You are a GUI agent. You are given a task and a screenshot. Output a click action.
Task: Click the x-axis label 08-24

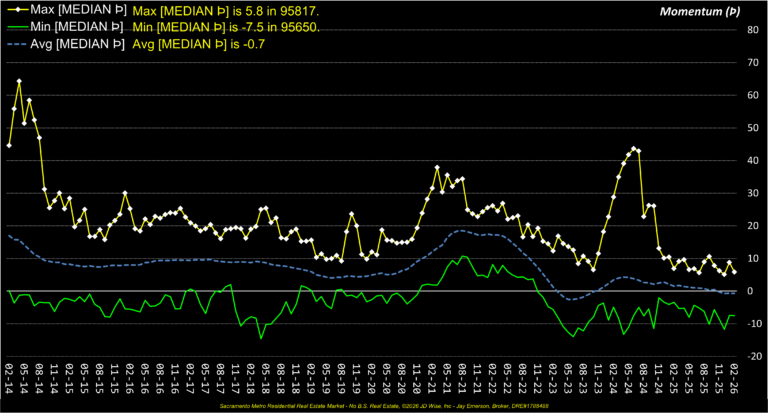(644, 379)
